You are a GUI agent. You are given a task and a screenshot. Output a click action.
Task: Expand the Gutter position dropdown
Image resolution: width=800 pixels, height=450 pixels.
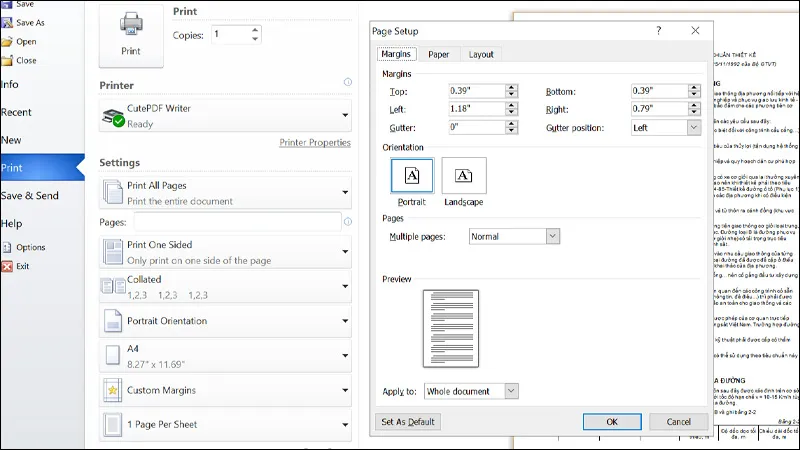(x=693, y=128)
